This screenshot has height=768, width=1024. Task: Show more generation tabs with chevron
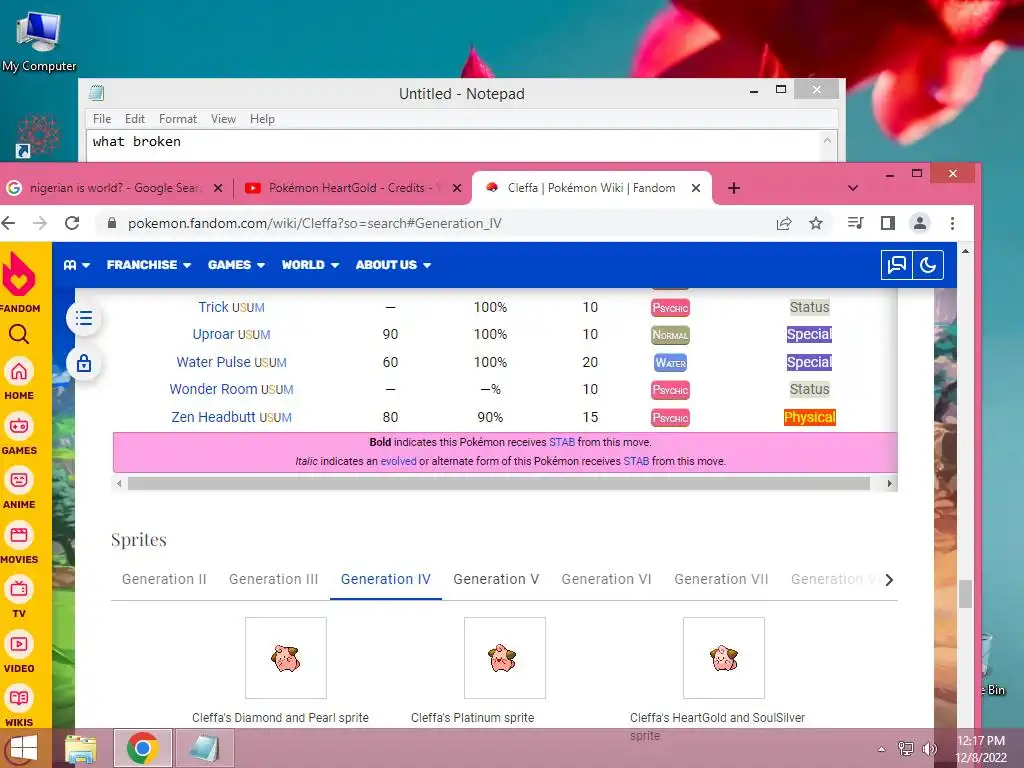click(889, 580)
